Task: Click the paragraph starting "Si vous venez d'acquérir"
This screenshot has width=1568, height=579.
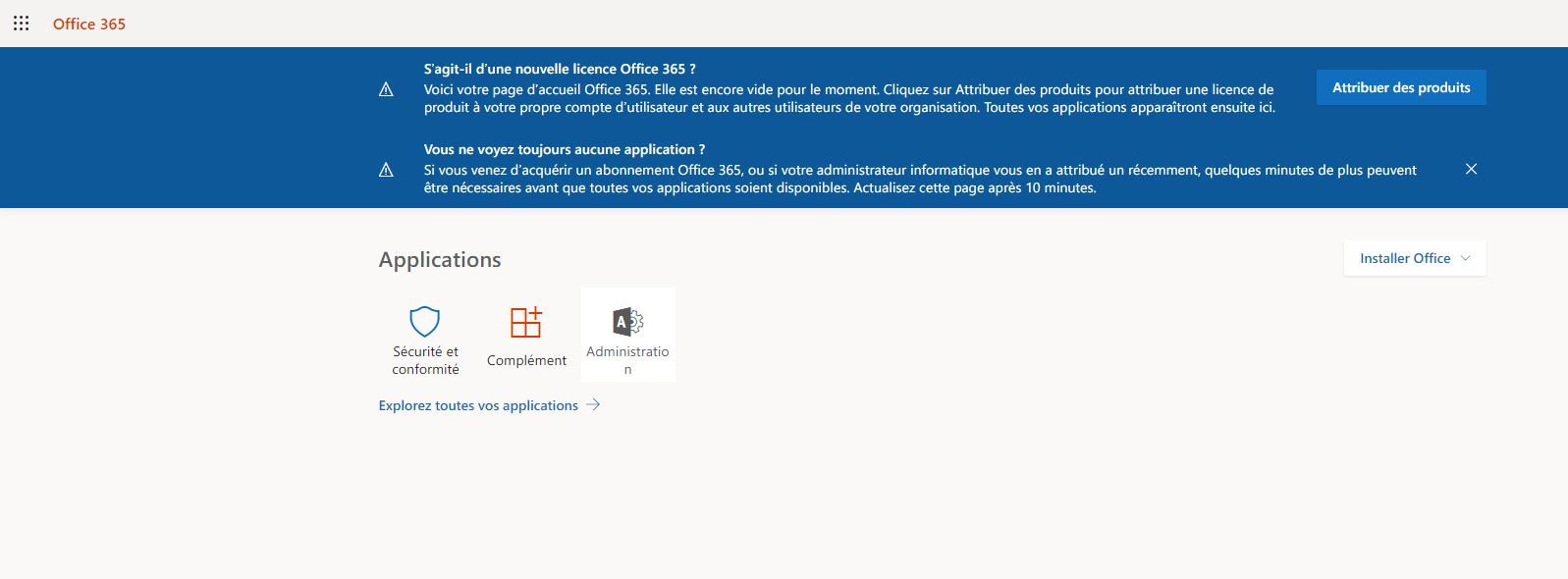Action: tap(921, 179)
